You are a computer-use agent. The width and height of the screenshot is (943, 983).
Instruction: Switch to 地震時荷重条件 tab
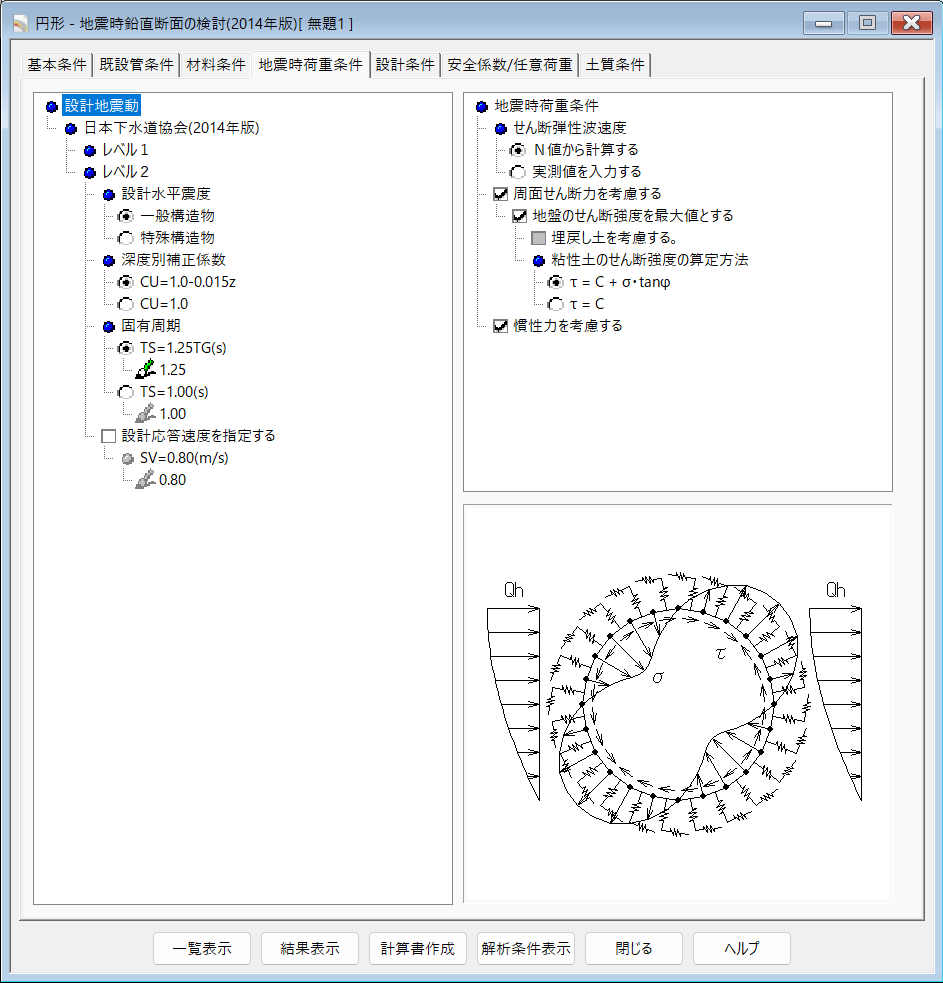pyautogui.click(x=310, y=64)
